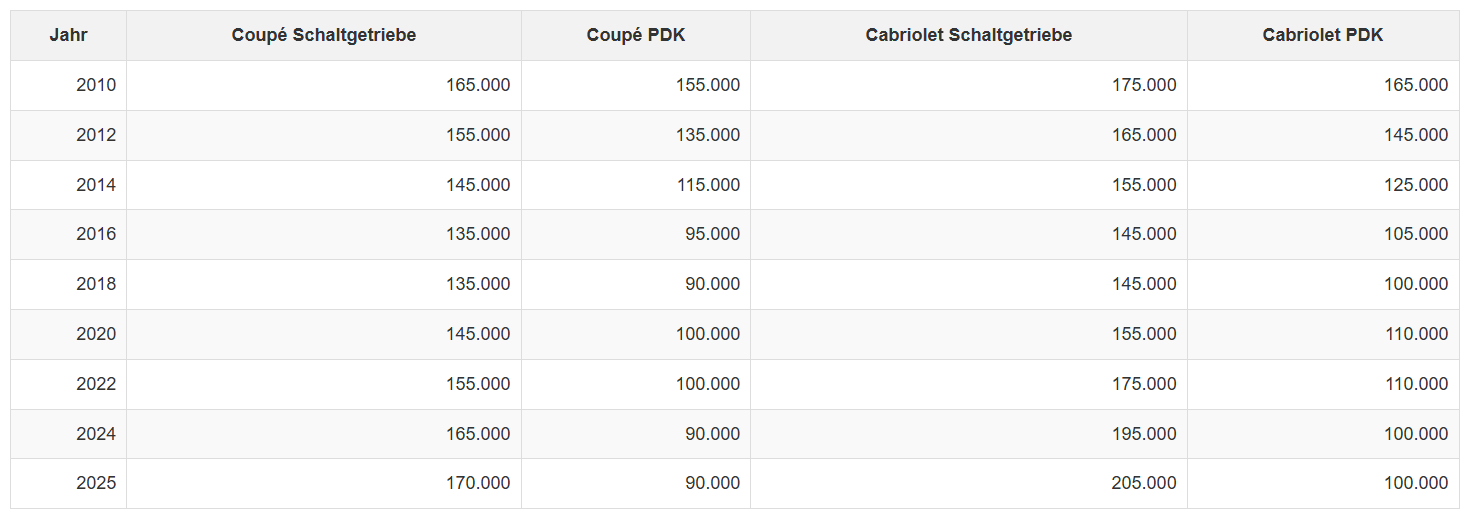Select Cabriolet Schaltgetriebe value 205.000
This screenshot has width=1468, height=519.
point(1144,483)
